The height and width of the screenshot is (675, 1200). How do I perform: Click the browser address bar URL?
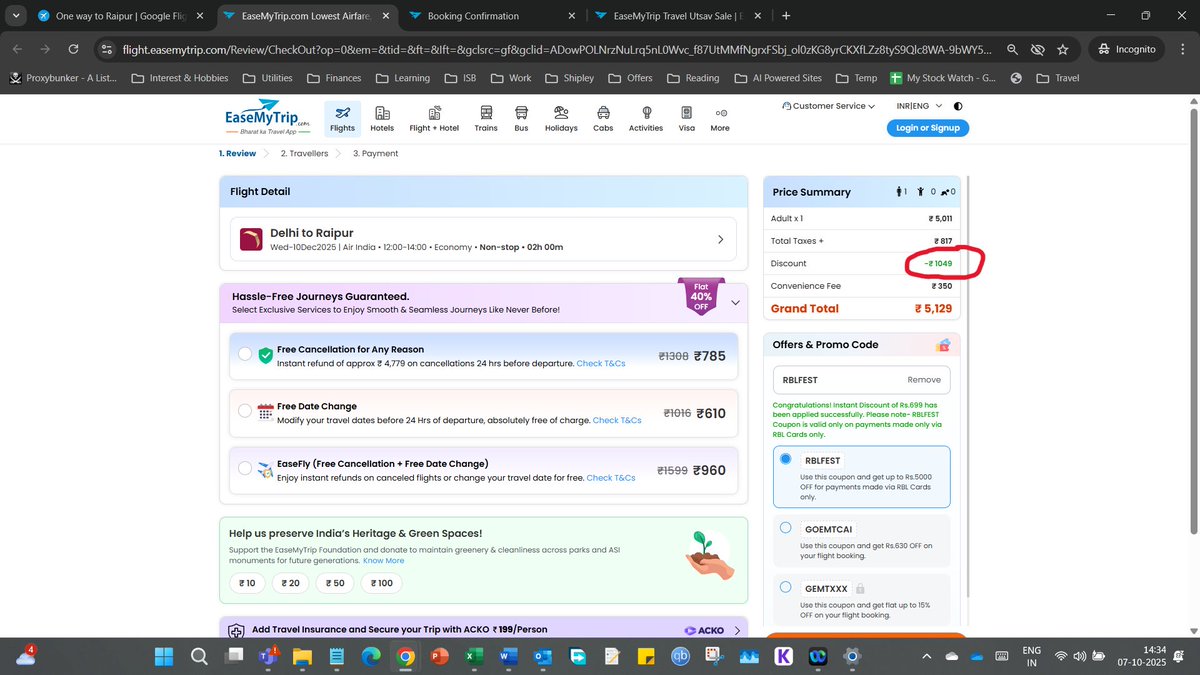pos(558,48)
